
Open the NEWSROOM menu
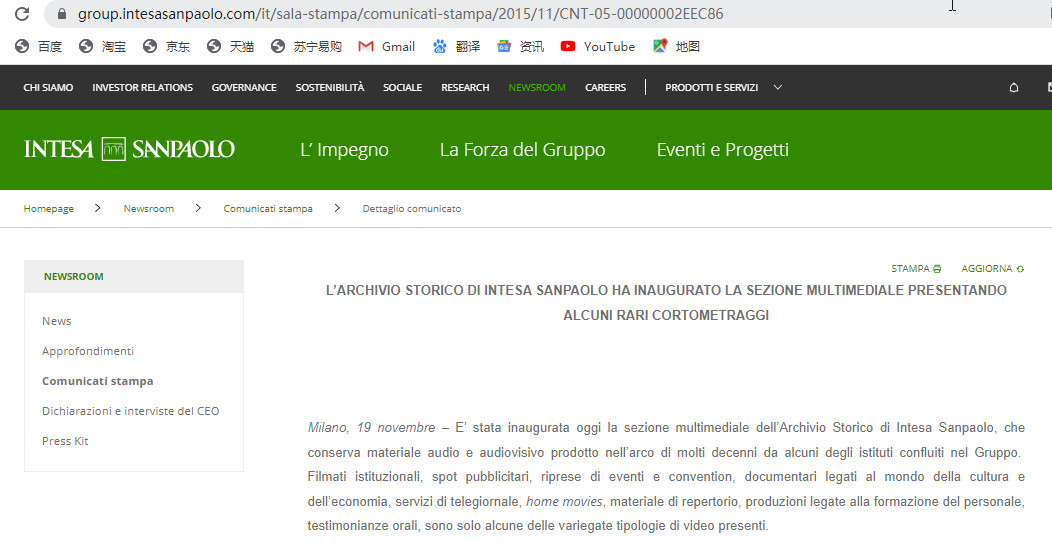pos(537,87)
